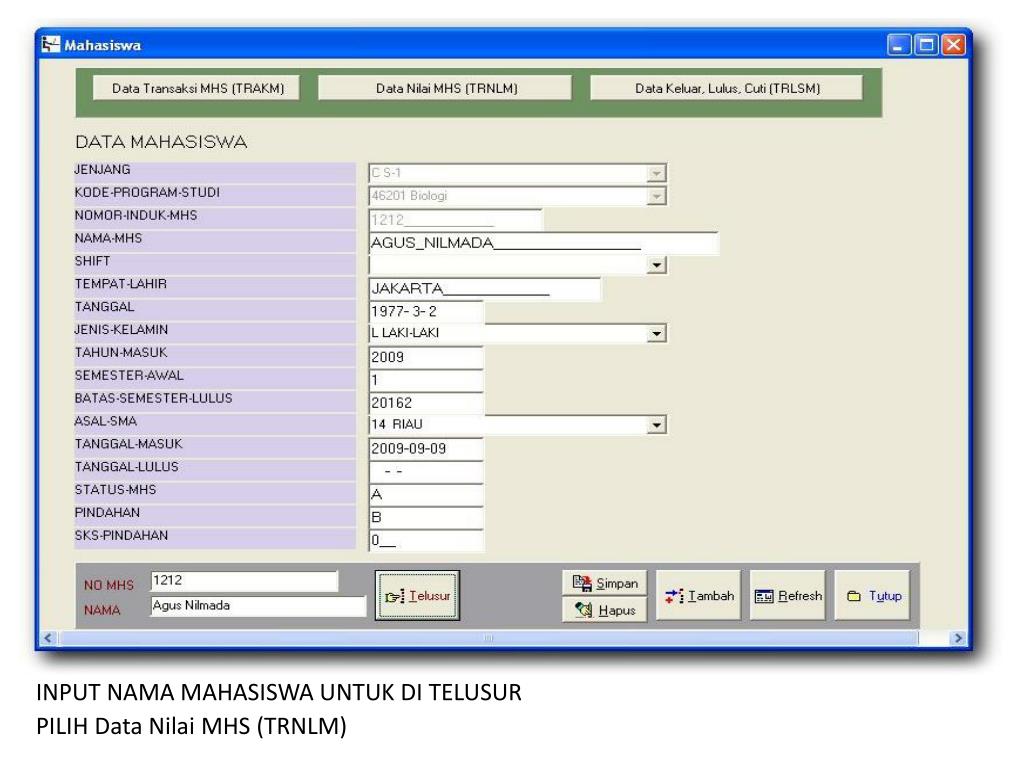This screenshot has width=1024, height=768.
Task: Expand the JENJANG dropdown arrow
Action: [656, 173]
